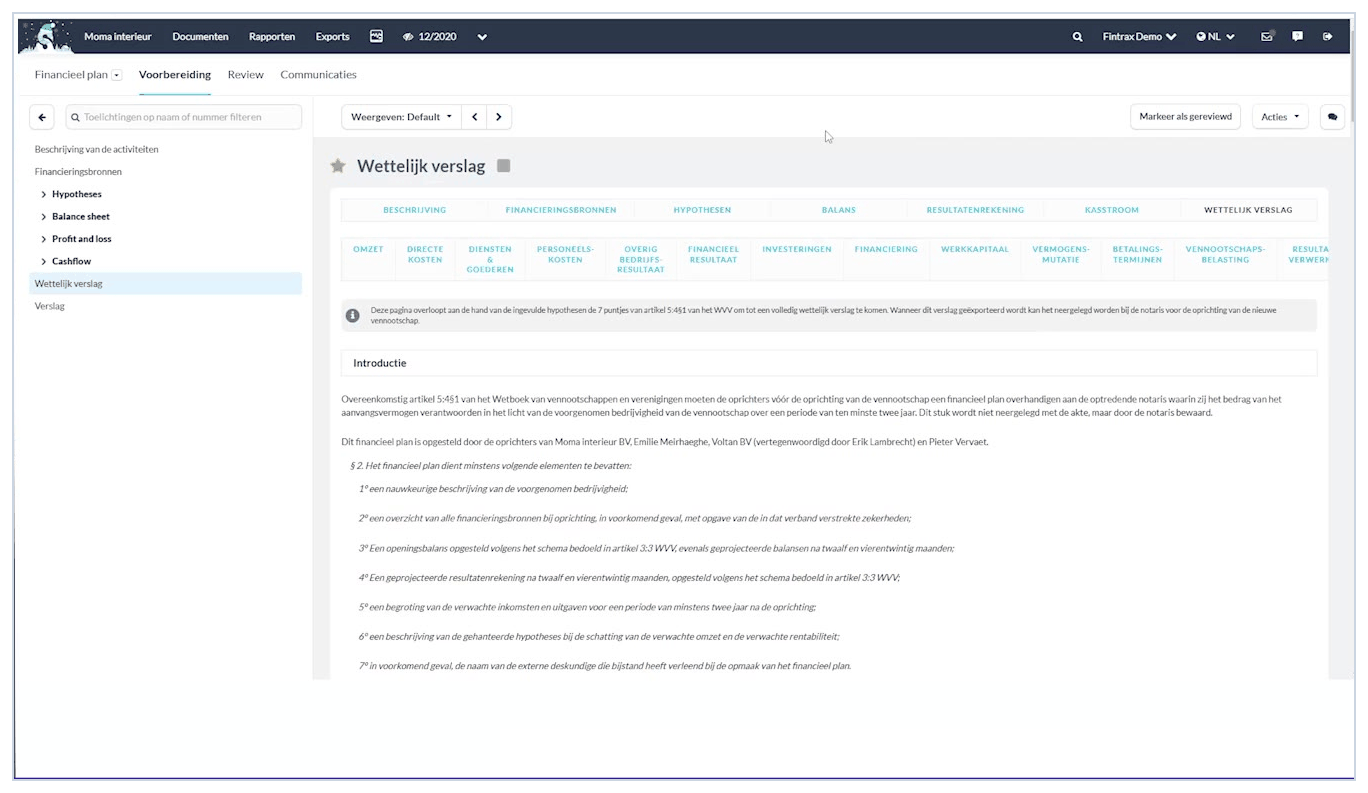1368x793 pixels.
Task: Click the app logo in the top-left
Action: click(45, 36)
